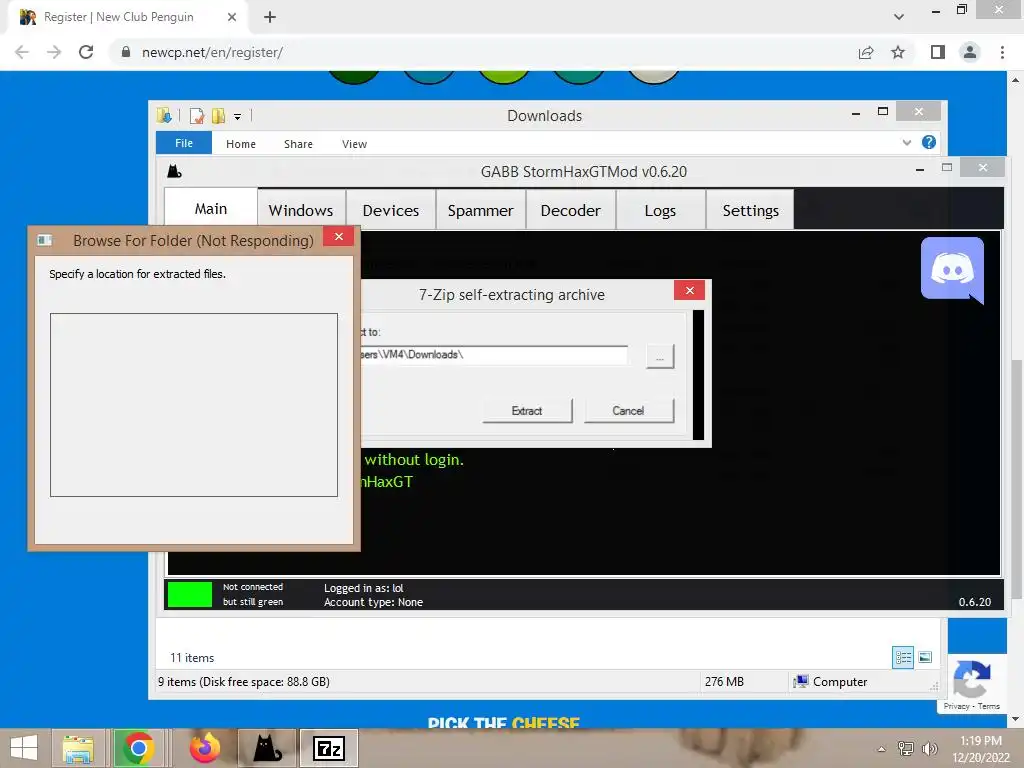1024x768 pixels.
Task: Show hidden tray icons arrow
Action: (882, 749)
